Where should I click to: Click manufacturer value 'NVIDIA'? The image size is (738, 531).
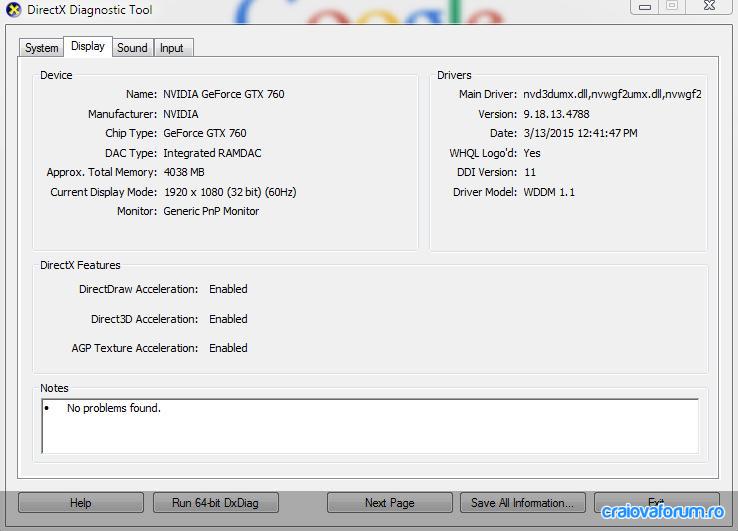(x=181, y=114)
